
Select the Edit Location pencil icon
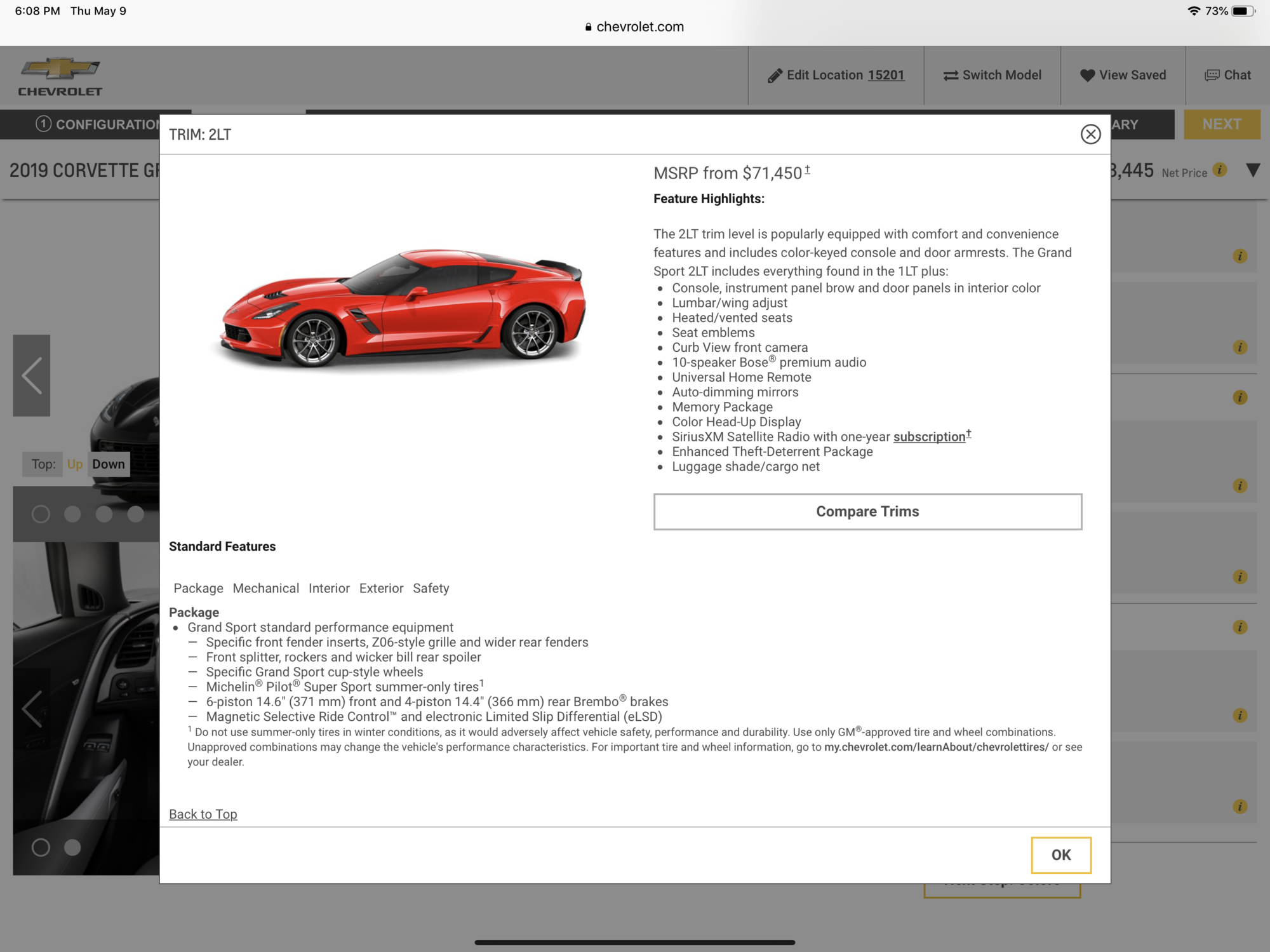[x=774, y=75]
